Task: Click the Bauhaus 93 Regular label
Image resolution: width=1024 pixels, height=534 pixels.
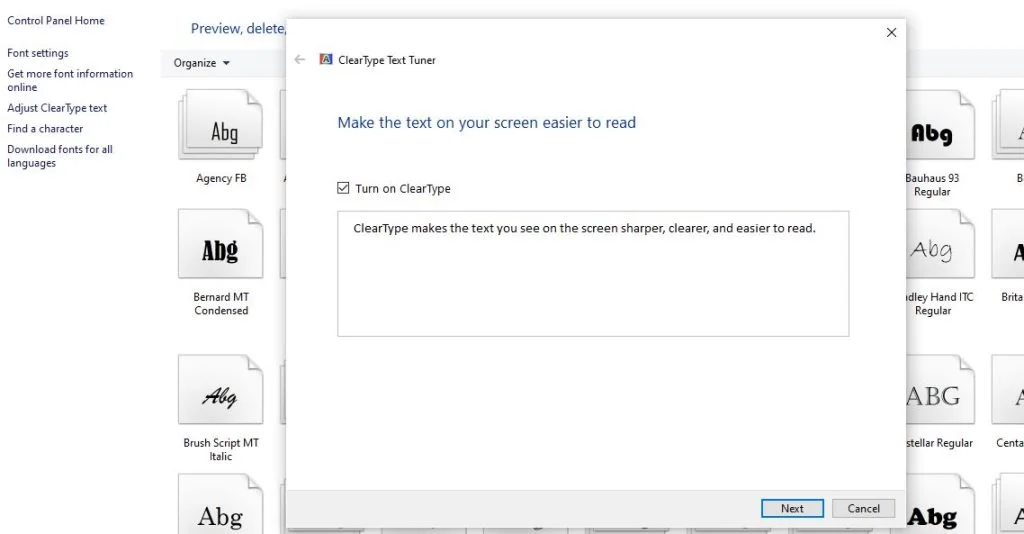Action: (933, 185)
